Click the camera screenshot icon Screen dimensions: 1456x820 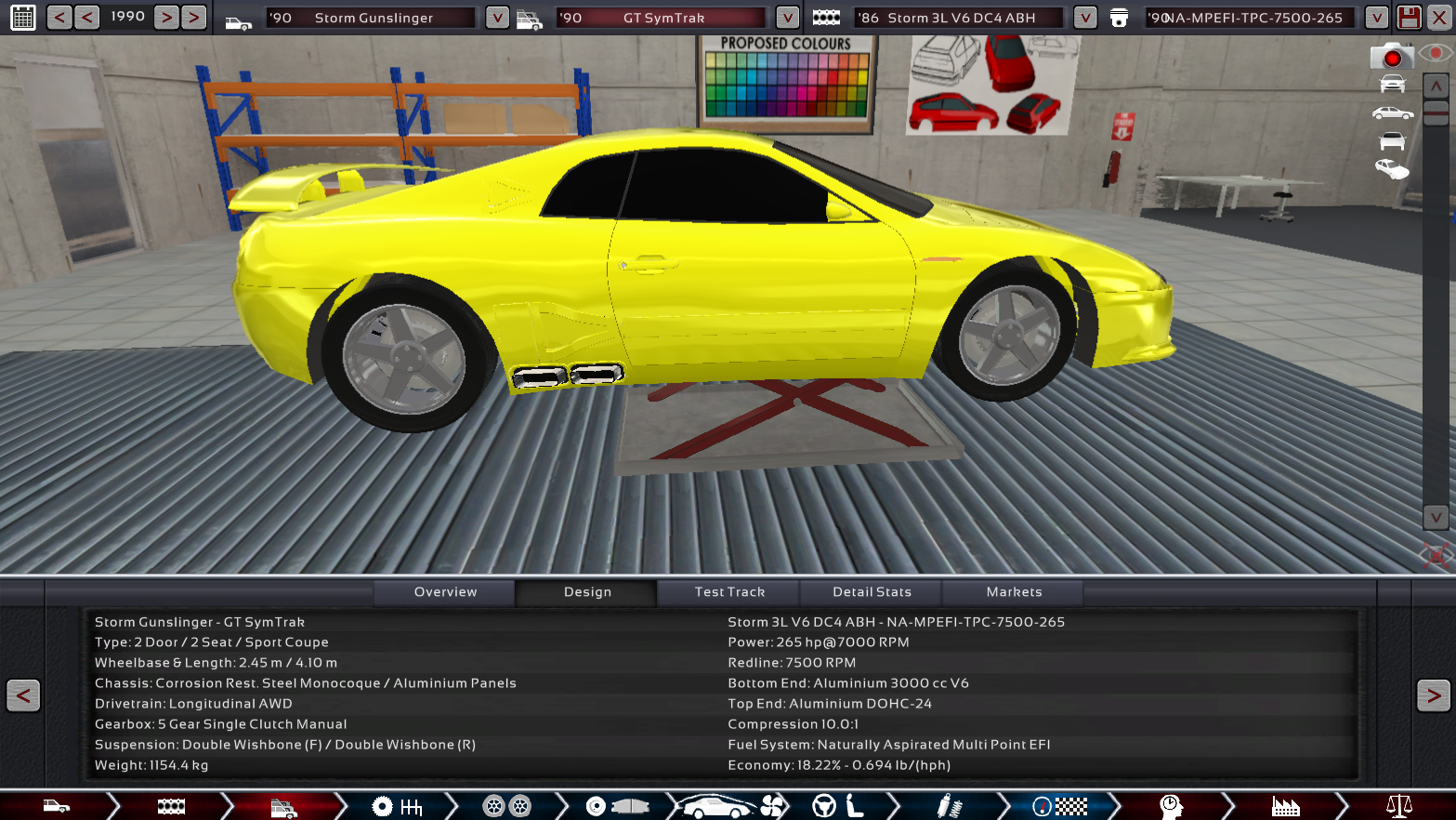click(x=1391, y=58)
